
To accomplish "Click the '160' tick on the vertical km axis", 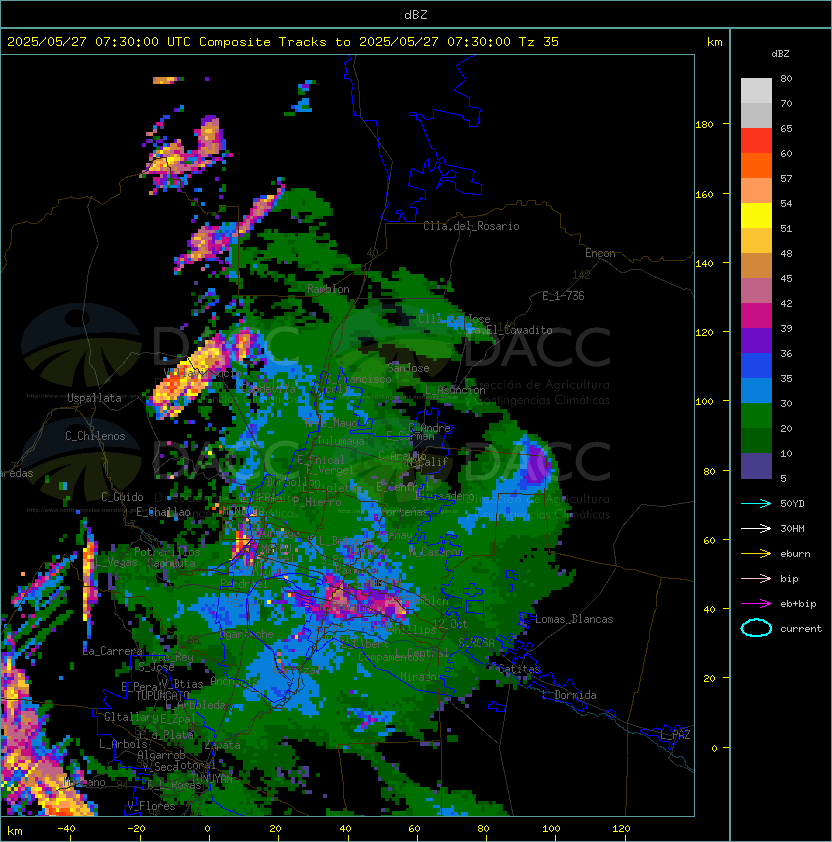I will click(x=704, y=194).
